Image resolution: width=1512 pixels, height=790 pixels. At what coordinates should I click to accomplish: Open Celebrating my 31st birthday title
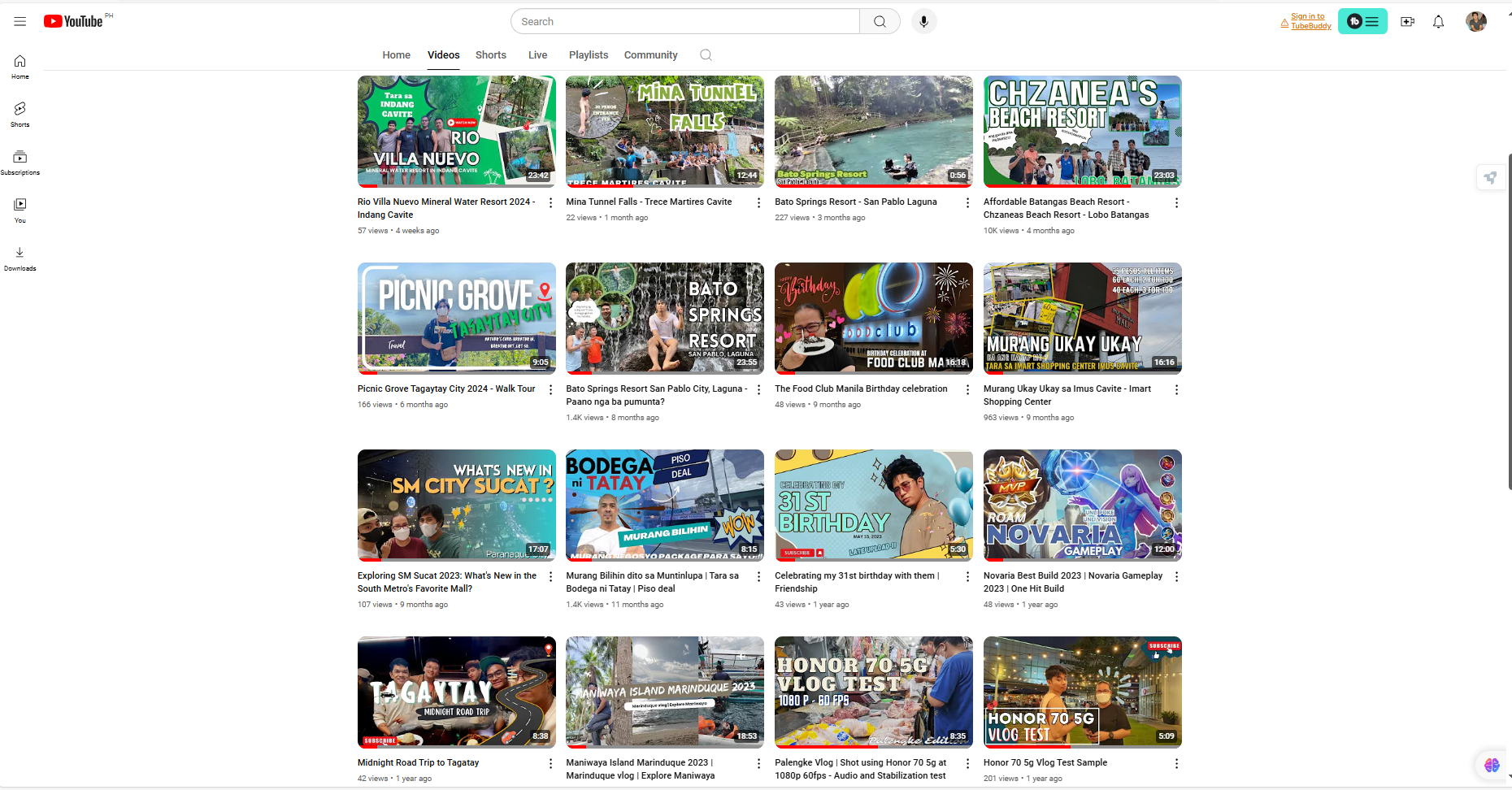click(857, 582)
